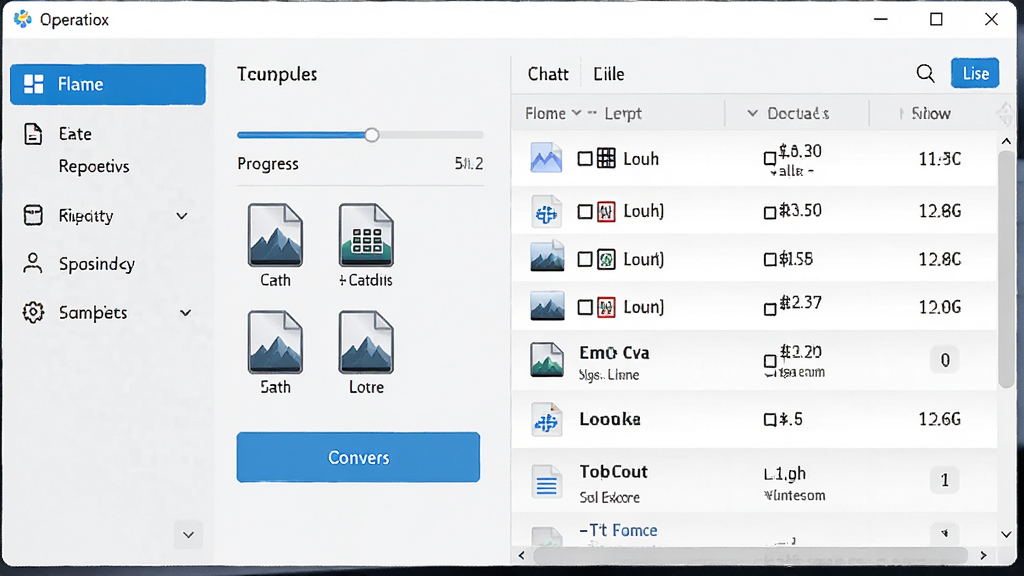Click the gear icon beside Sampets

coord(33,312)
